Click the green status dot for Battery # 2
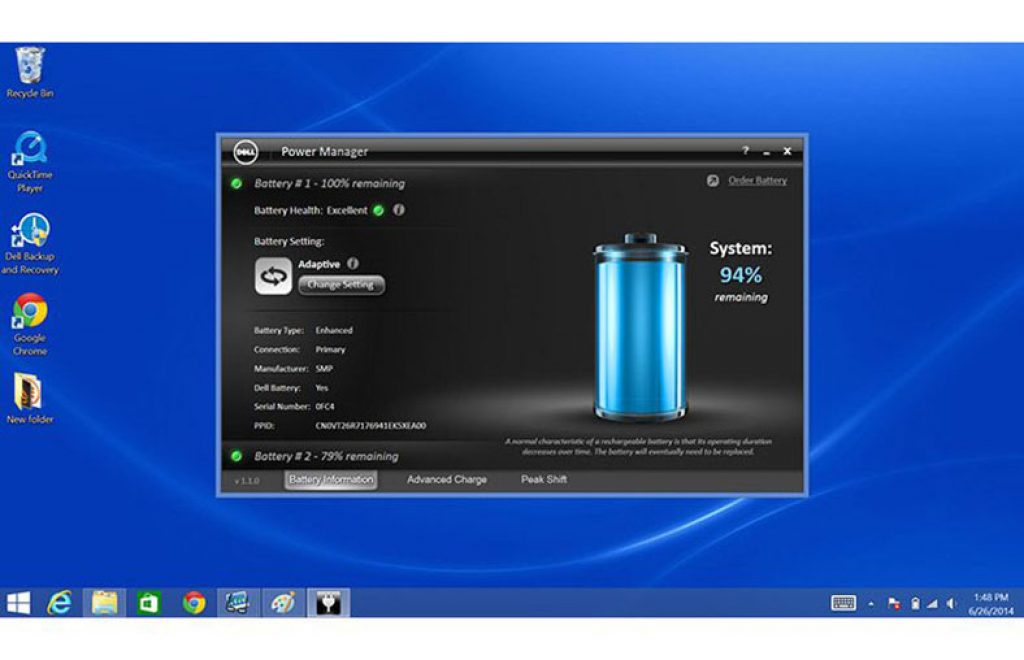This screenshot has width=1024, height=660. tap(236, 456)
